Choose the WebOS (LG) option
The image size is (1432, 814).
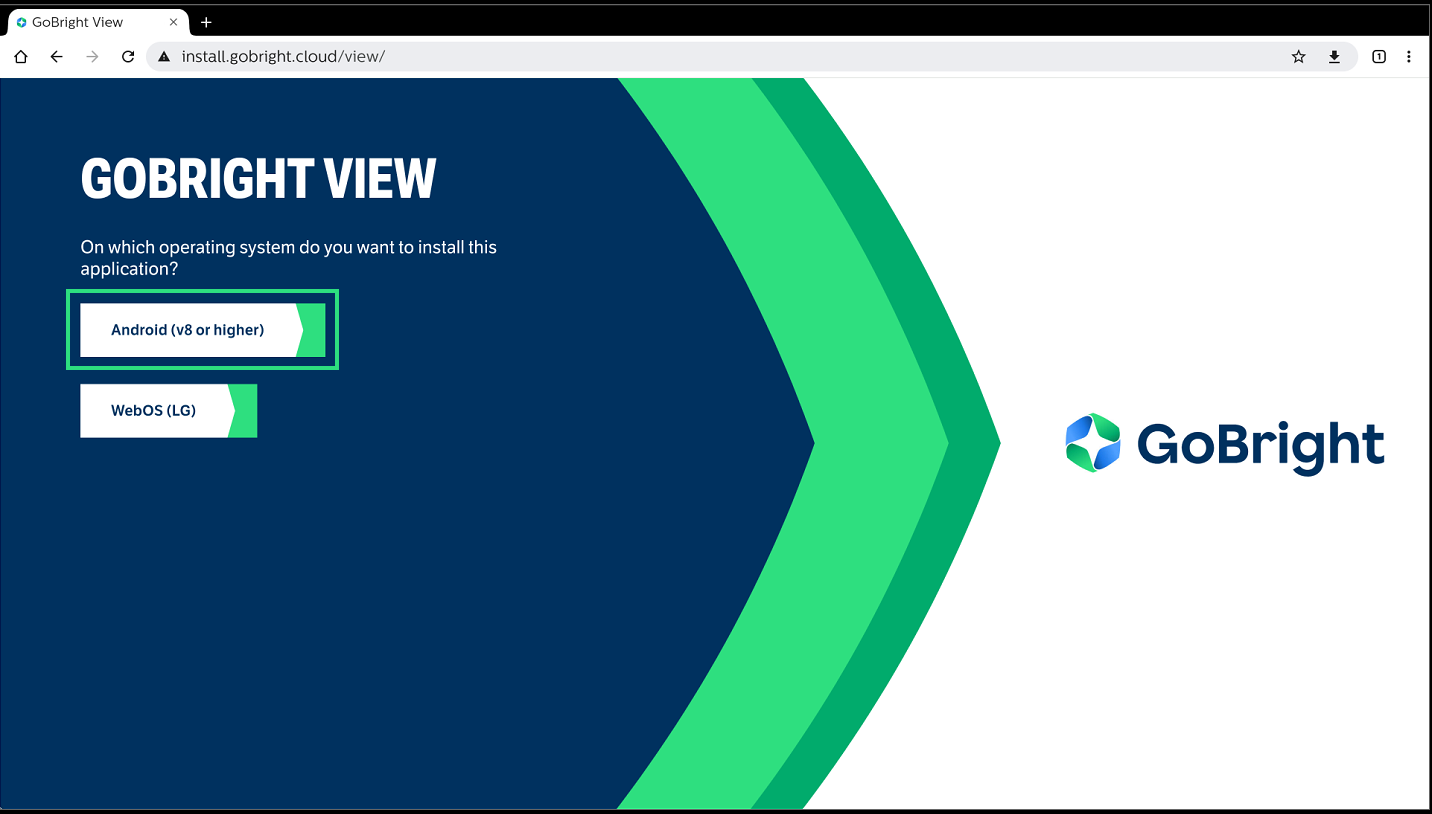tap(154, 411)
